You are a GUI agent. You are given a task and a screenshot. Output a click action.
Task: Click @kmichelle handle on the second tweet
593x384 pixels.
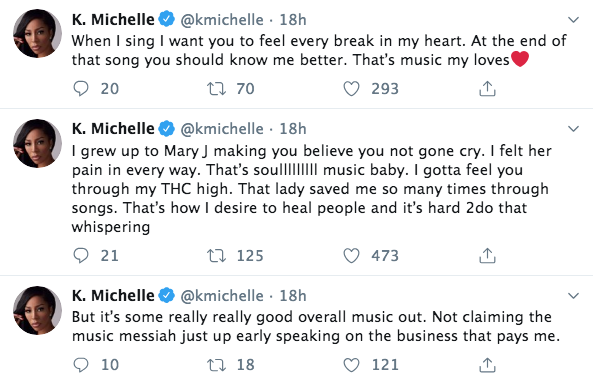click(x=222, y=129)
